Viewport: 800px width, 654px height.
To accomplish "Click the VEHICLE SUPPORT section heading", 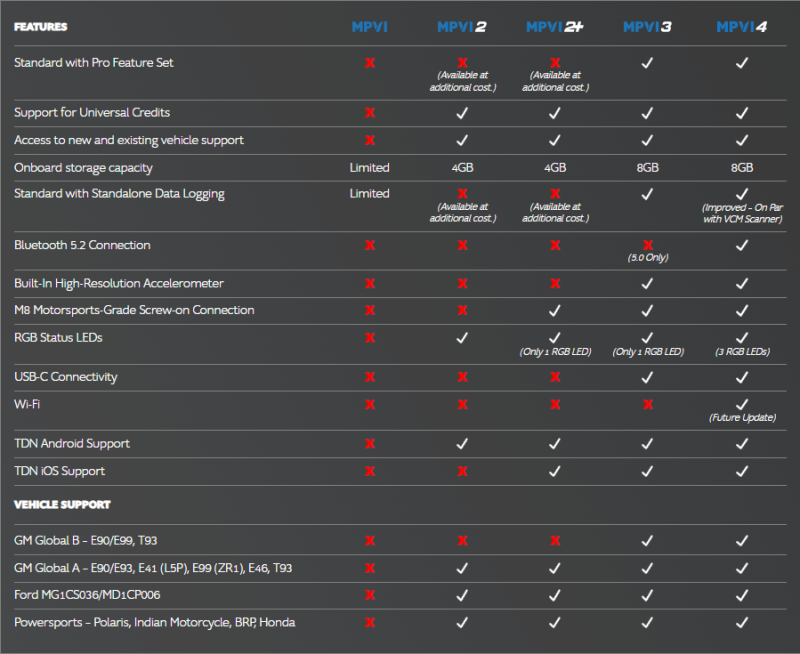I will click(62, 504).
